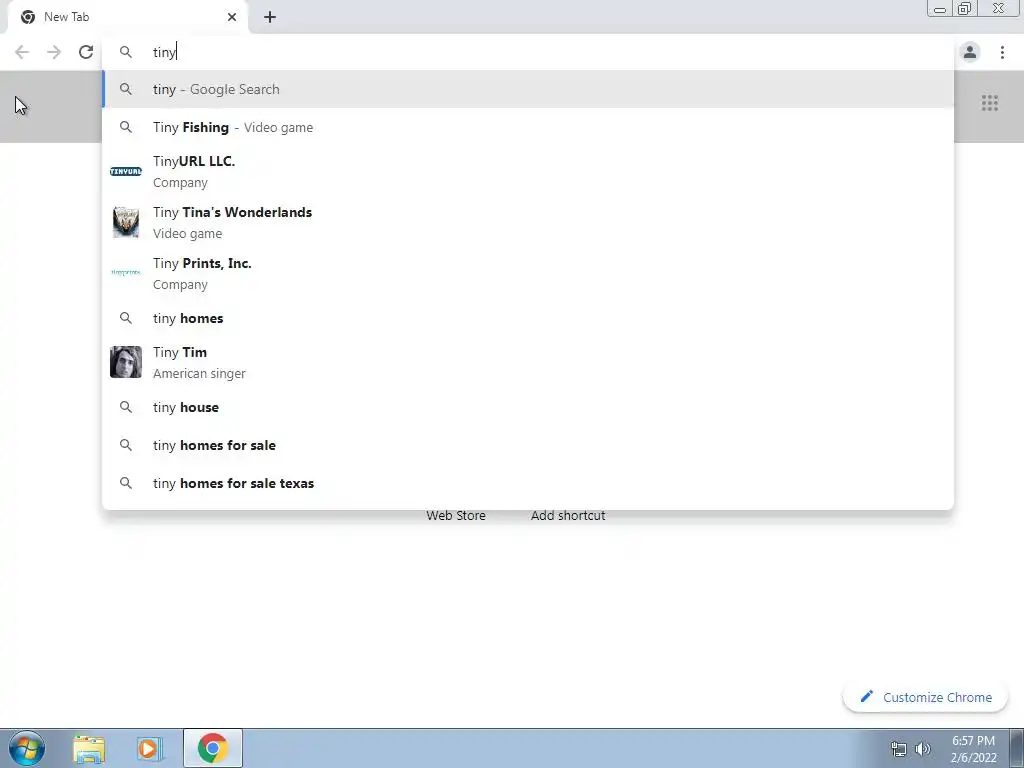Click the TinyURL logo thumbnail
This screenshot has width=1024, height=768.
click(126, 172)
